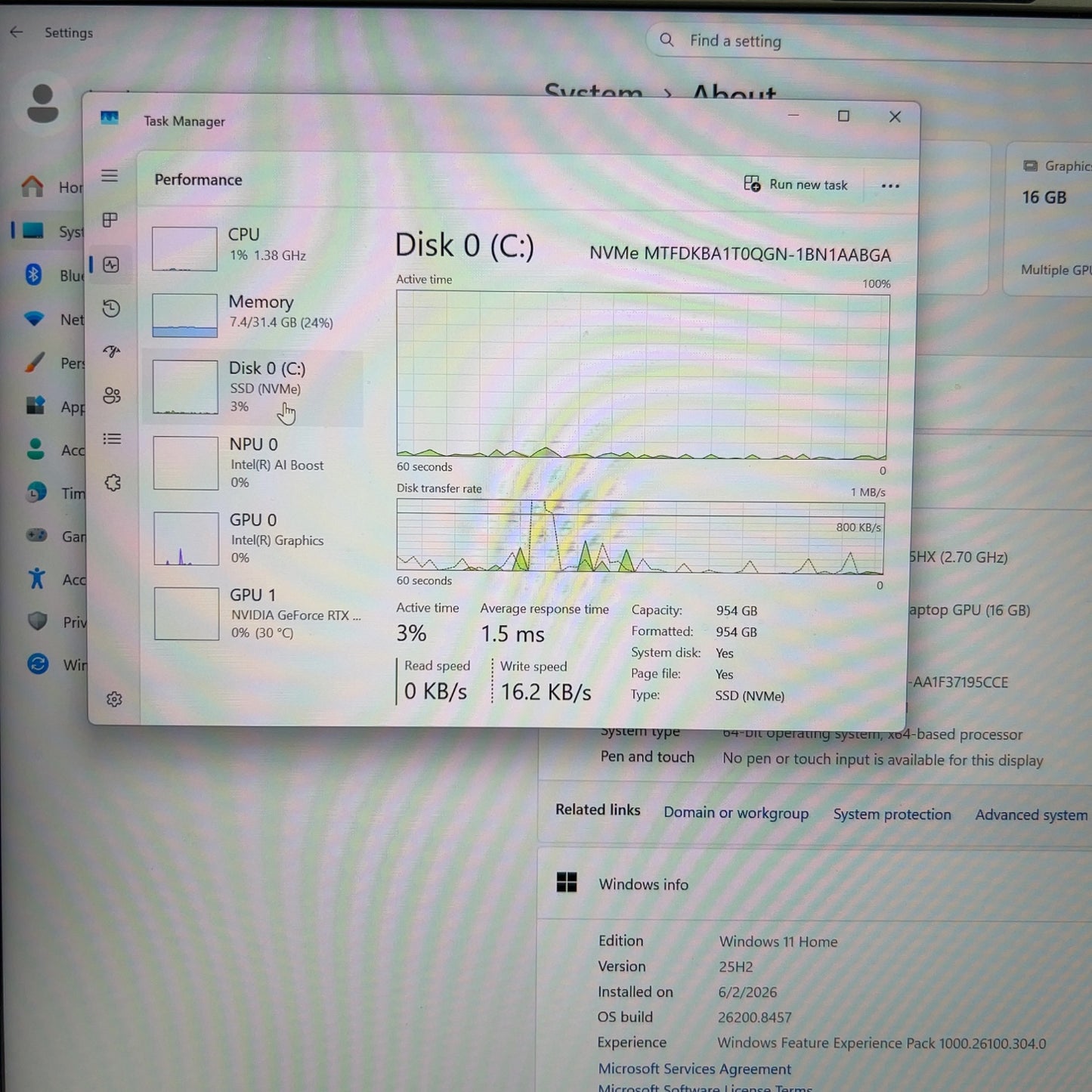
Task: Open Users icon in Task Manager sidebar
Action: pyautogui.click(x=112, y=395)
